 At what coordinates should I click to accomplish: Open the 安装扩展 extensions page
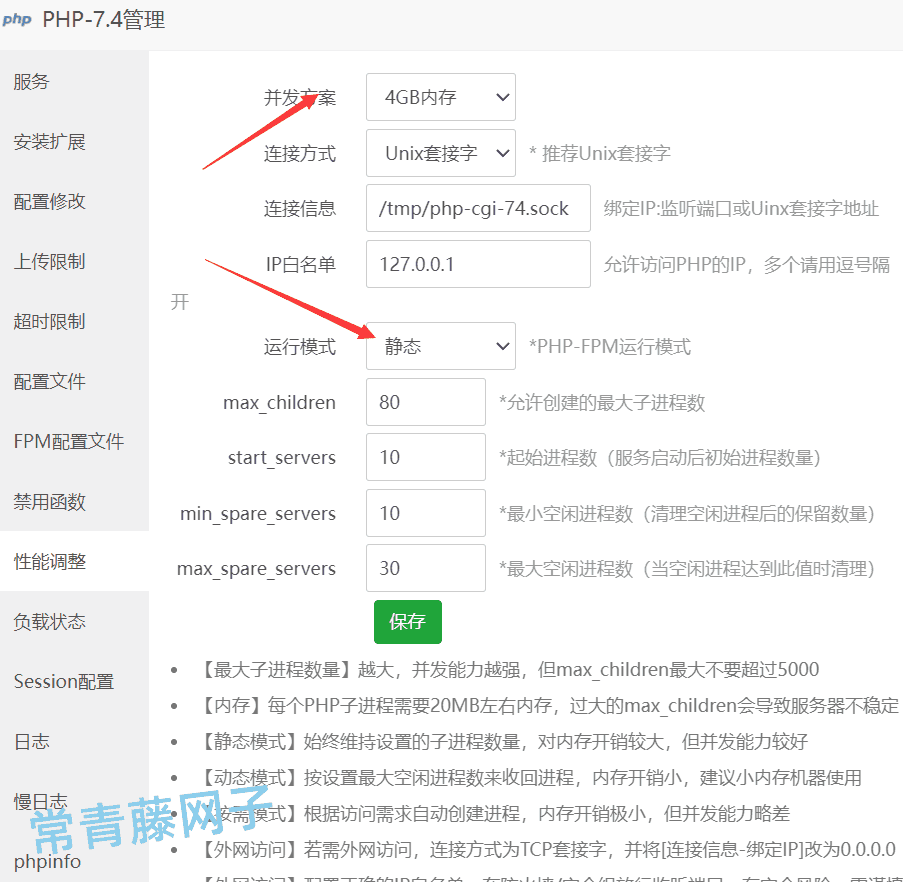tap(49, 141)
